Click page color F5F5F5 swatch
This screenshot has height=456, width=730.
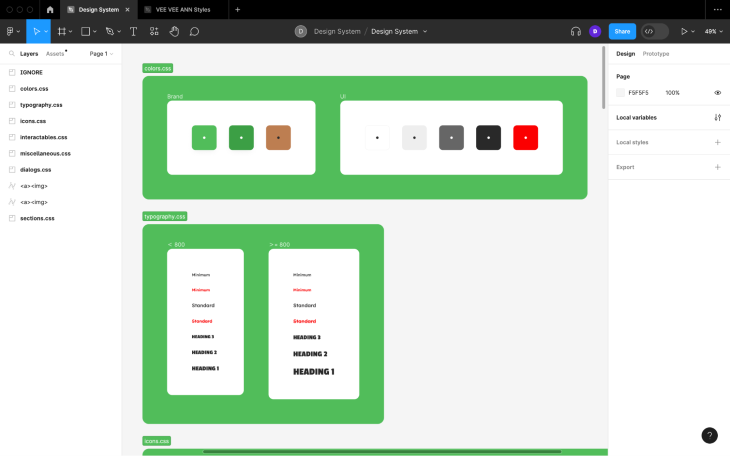(x=620, y=93)
